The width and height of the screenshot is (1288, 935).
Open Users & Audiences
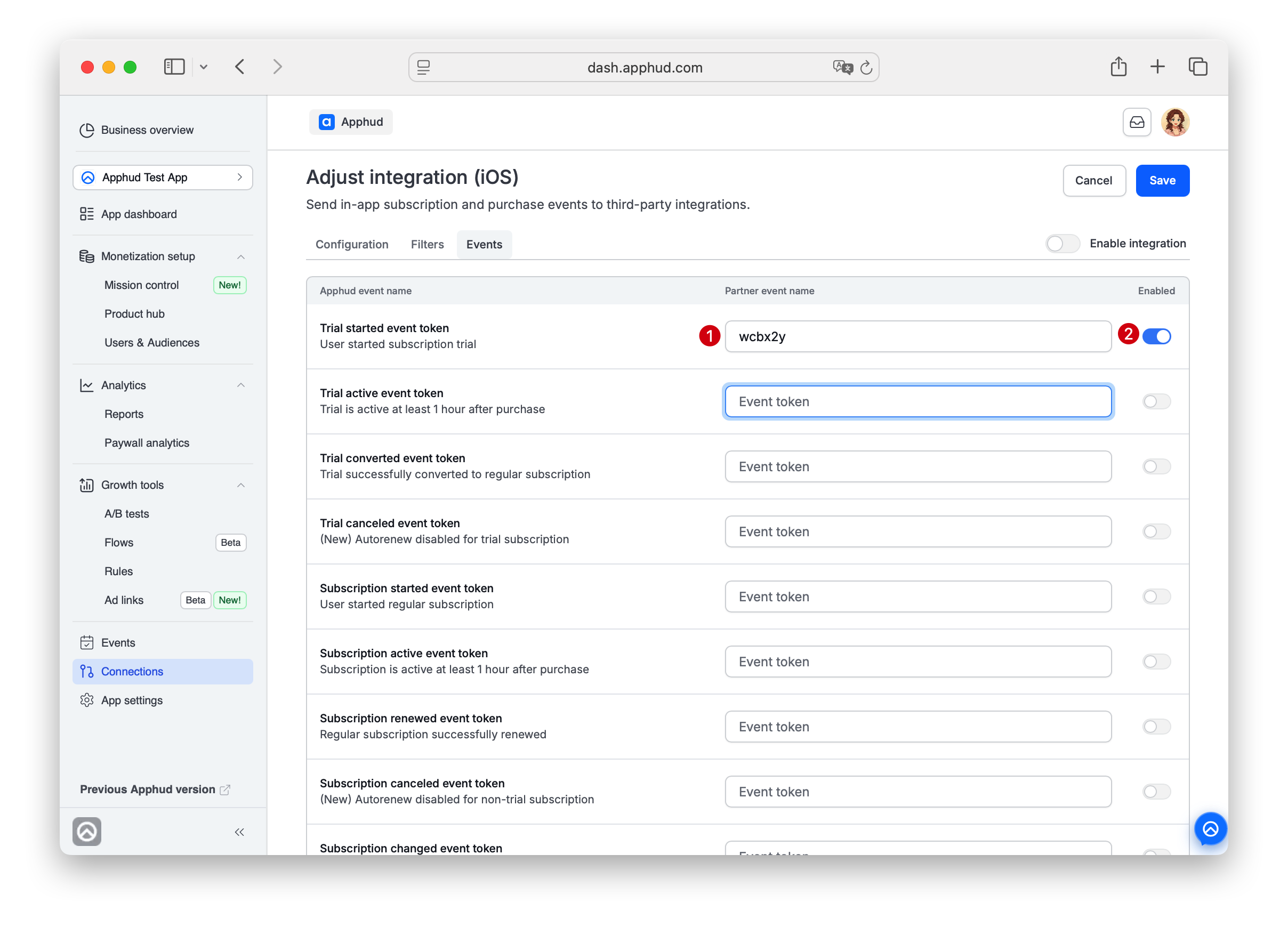(x=151, y=343)
